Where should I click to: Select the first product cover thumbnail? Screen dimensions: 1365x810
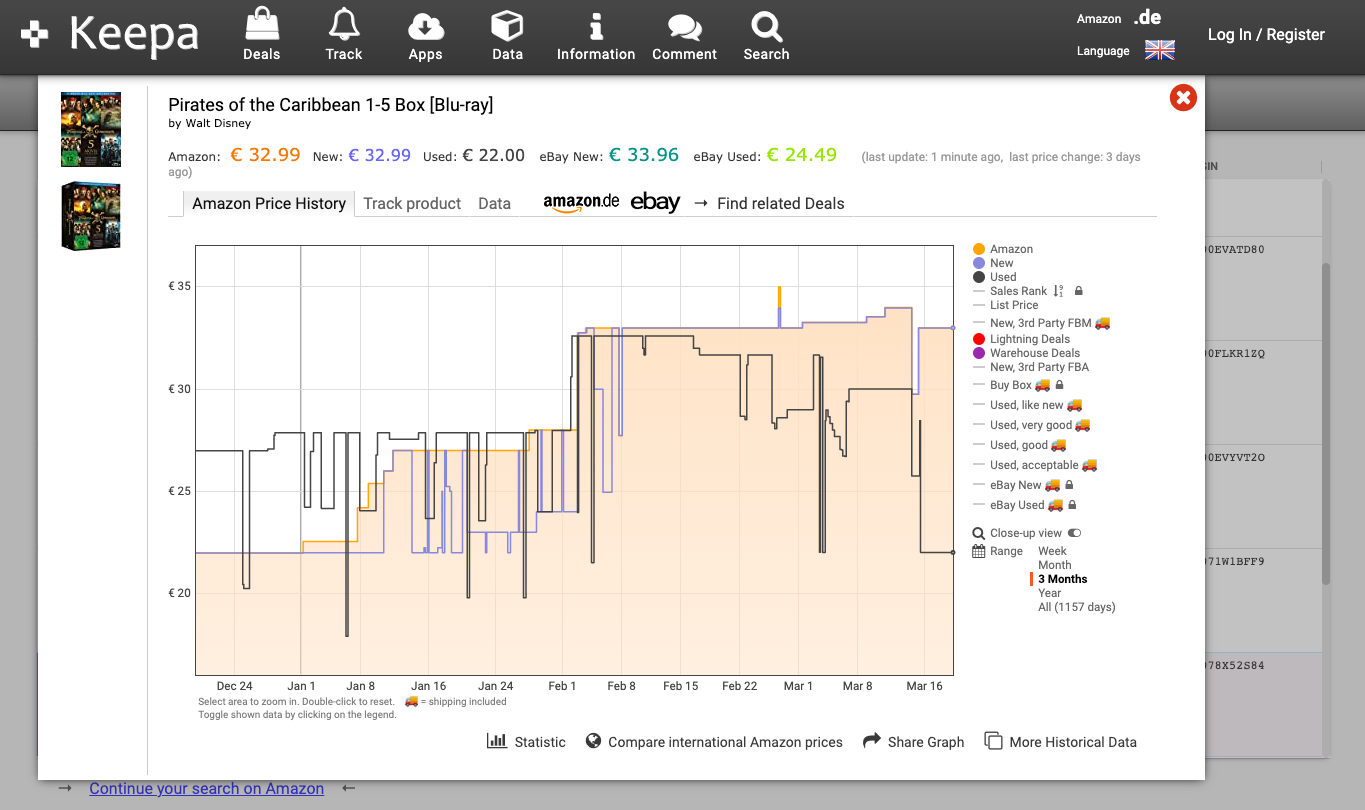pyautogui.click(x=91, y=129)
